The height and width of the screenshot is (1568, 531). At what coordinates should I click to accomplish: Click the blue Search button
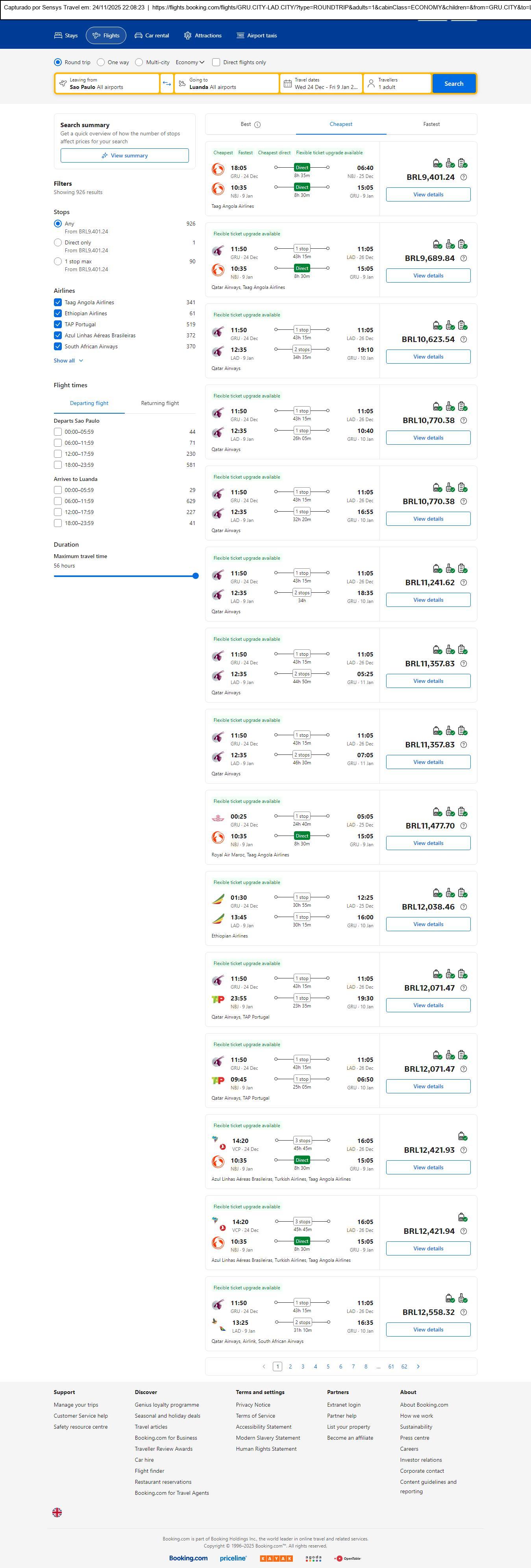[454, 83]
